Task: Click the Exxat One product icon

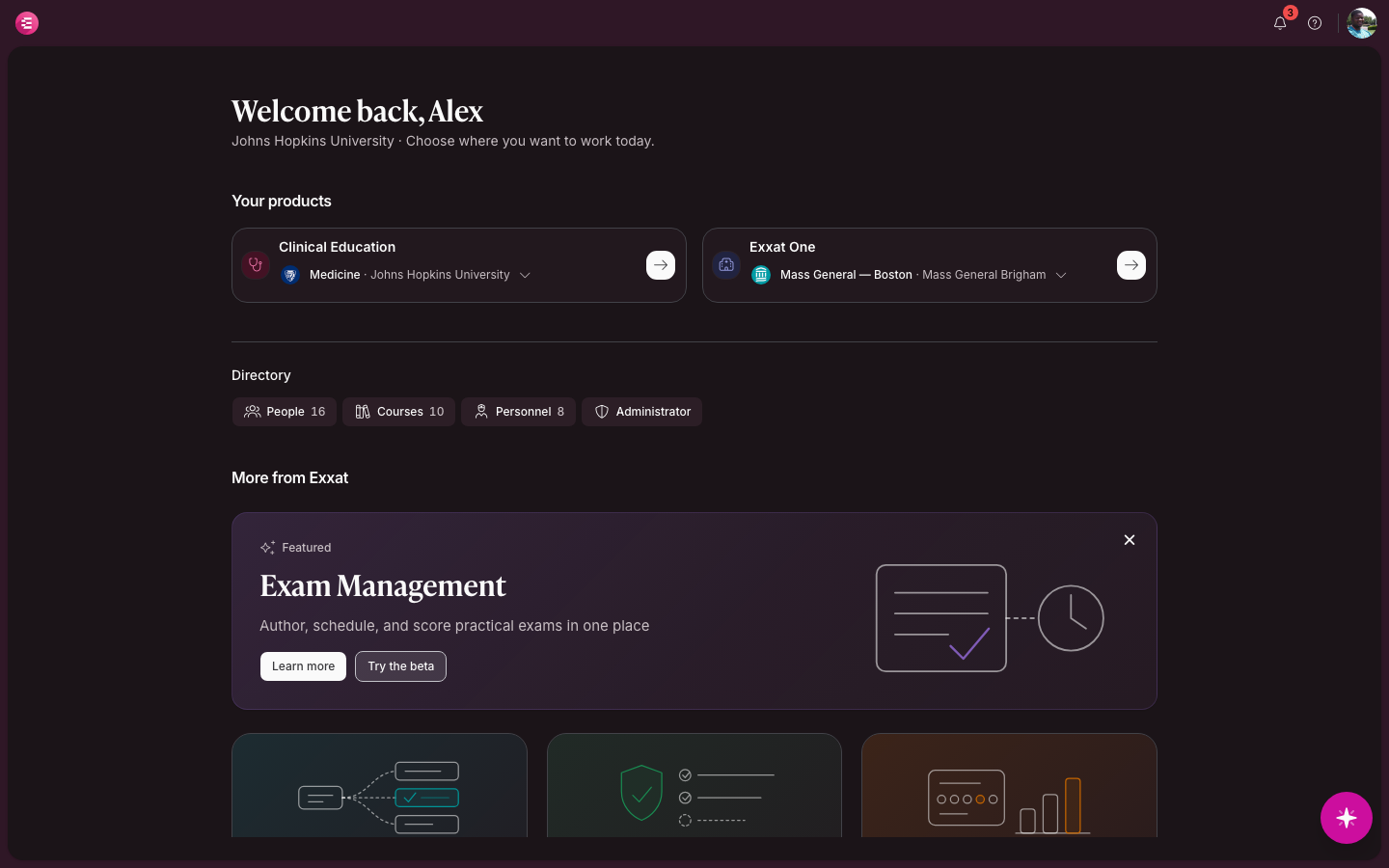Action: coord(726,265)
